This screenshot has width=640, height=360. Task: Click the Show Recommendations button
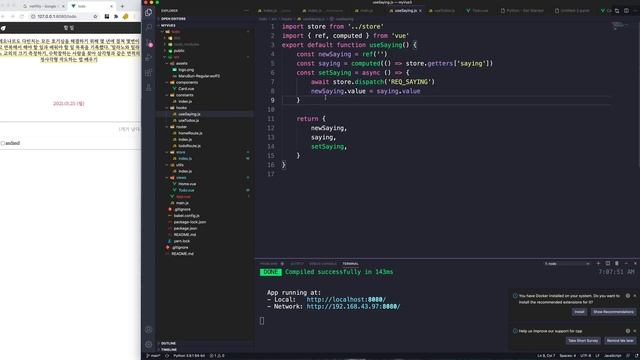click(613, 312)
